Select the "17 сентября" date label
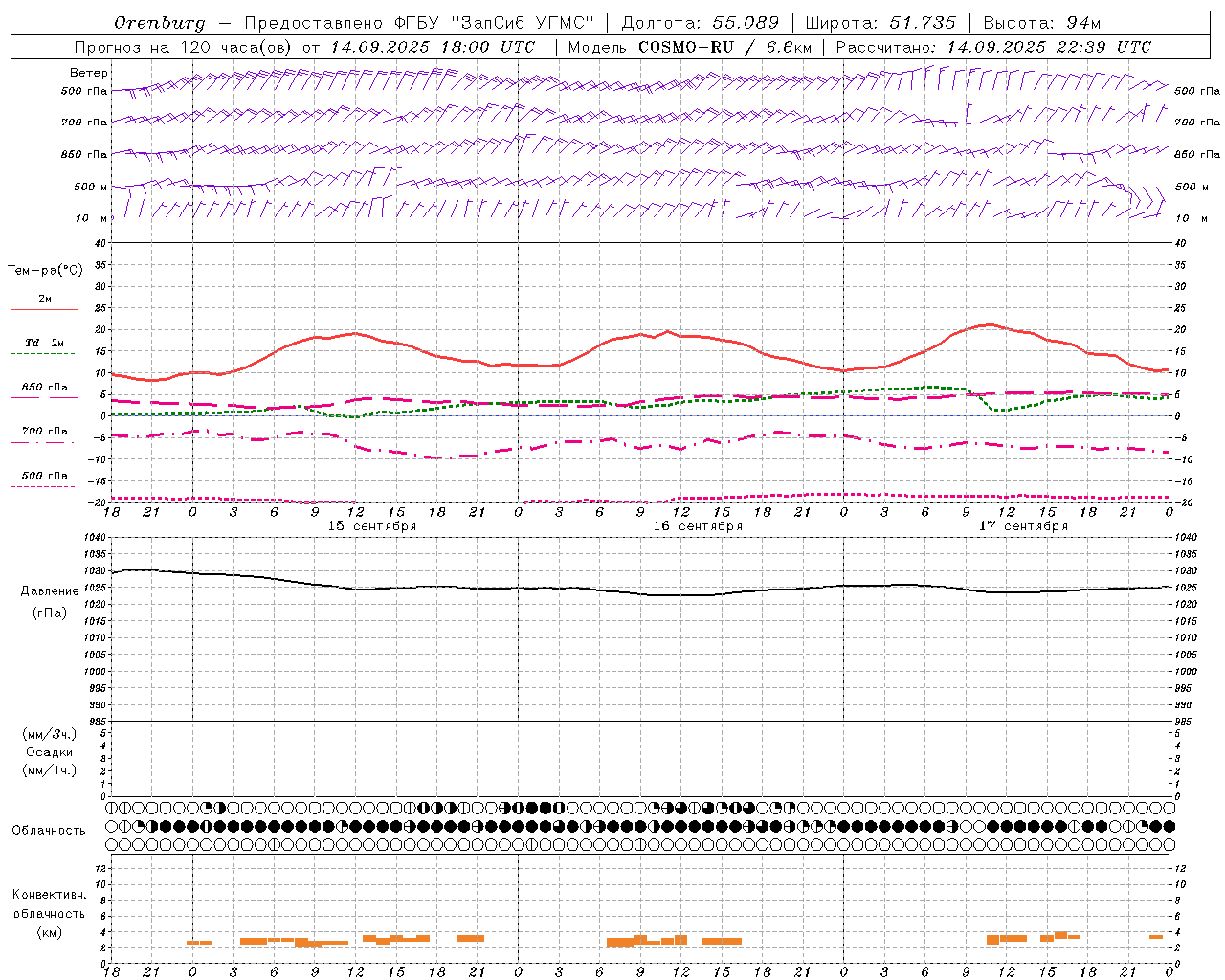The height and width of the screenshot is (980, 1225). click(x=1023, y=526)
